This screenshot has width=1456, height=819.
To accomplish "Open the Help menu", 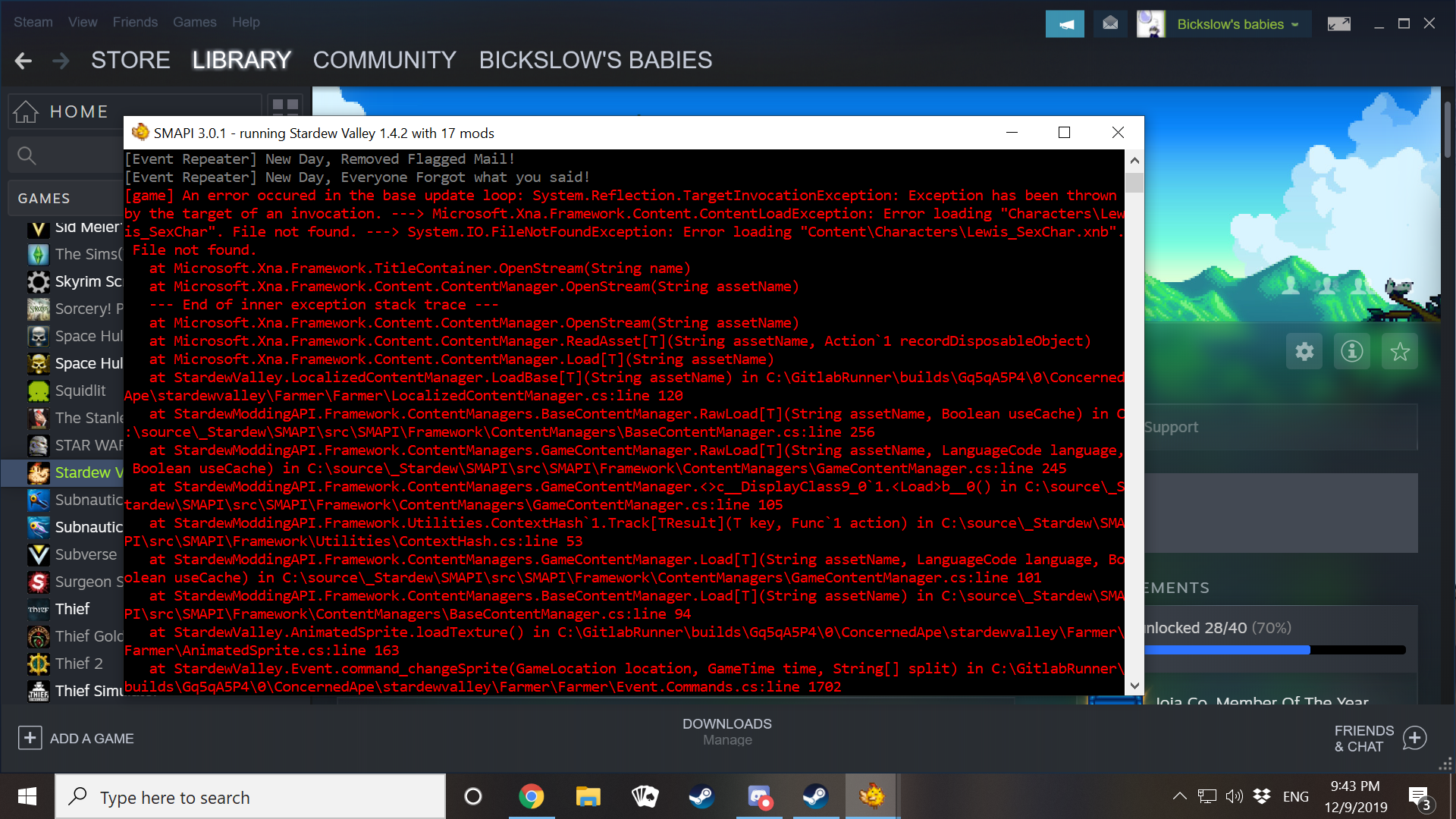I will pyautogui.click(x=246, y=22).
